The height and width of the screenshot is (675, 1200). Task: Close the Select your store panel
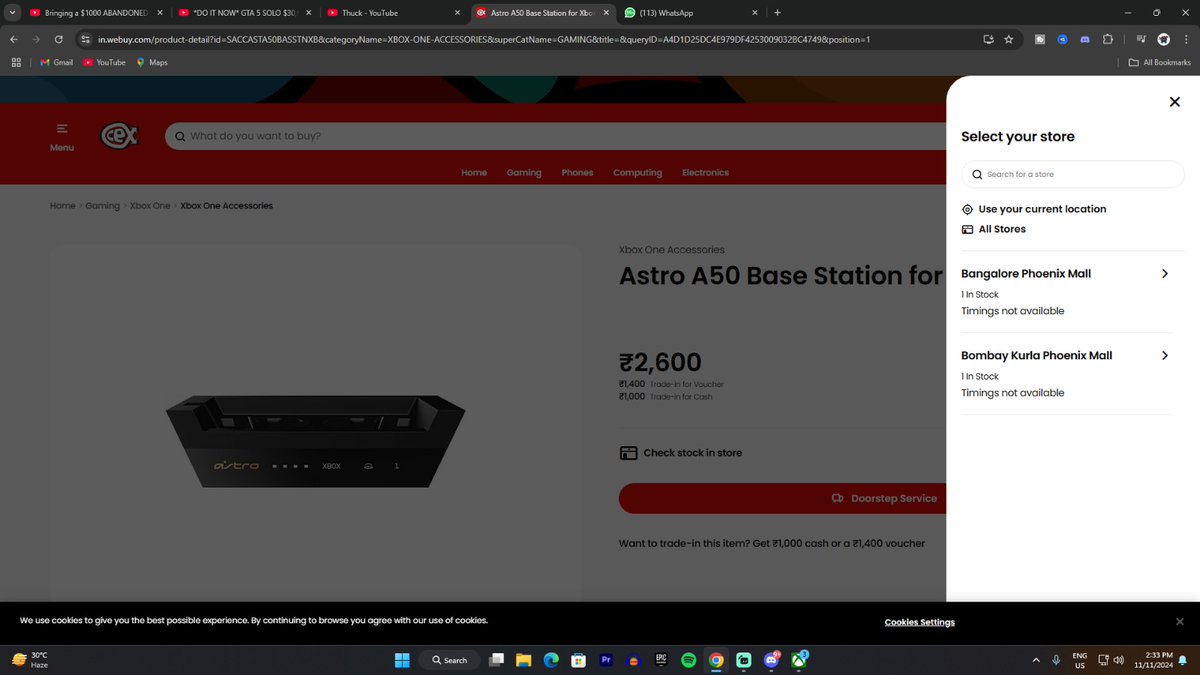(1175, 102)
